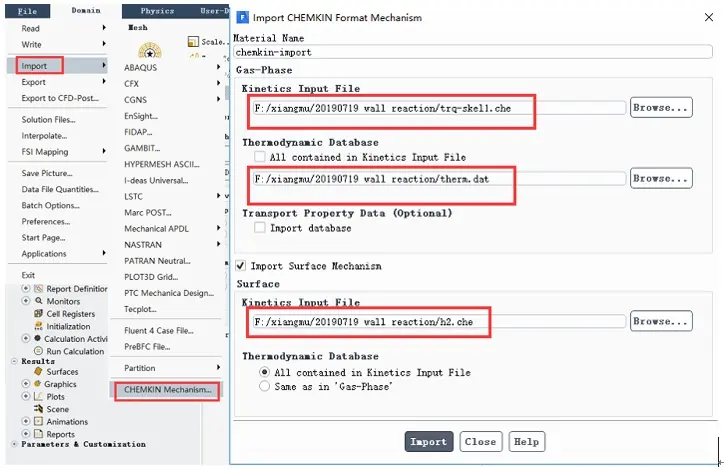The height and width of the screenshot is (469, 724).
Task: Select Import in the File menu
Action: click(57, 66)
